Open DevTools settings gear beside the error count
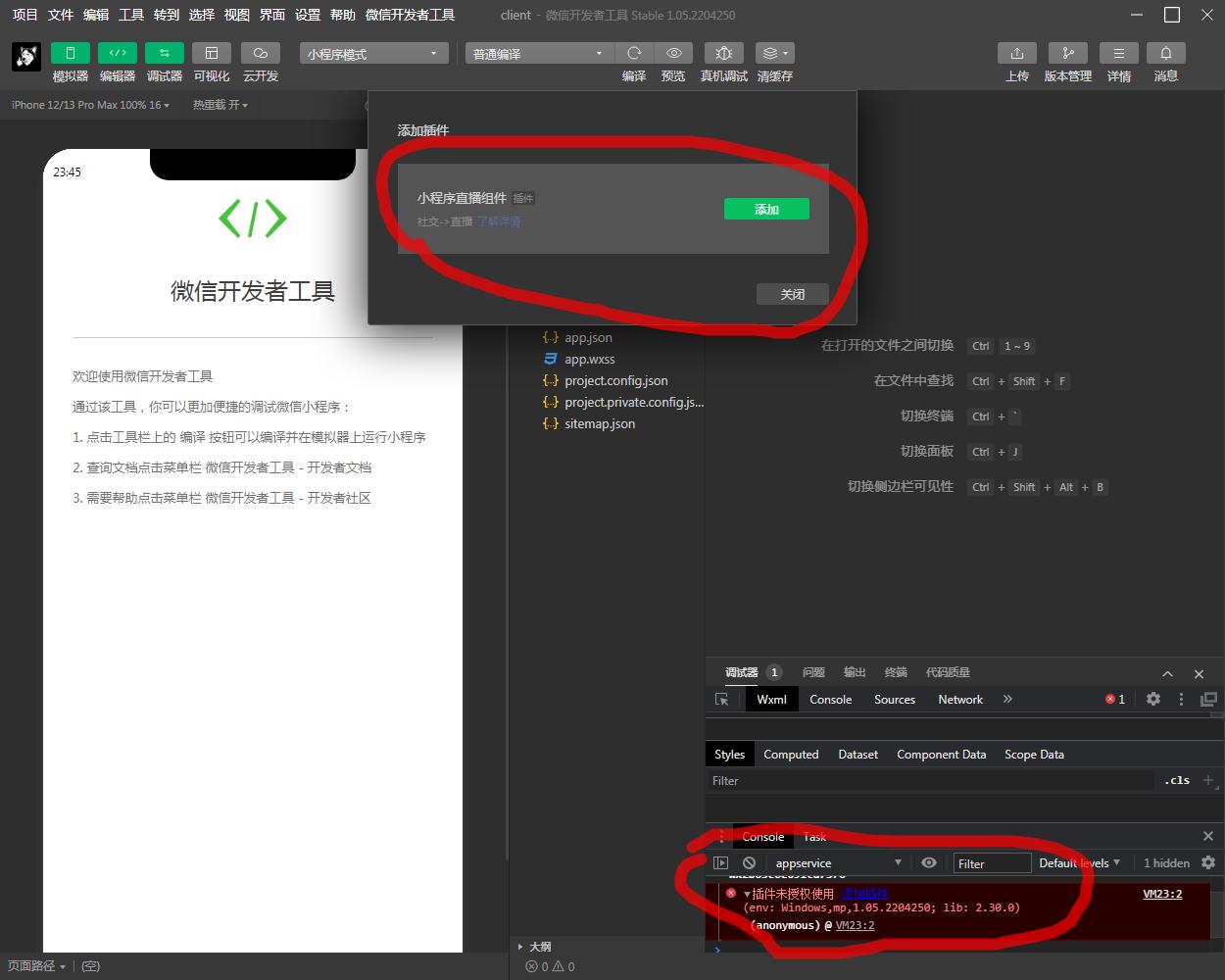Viewport: 1225px width, 980px height. (1153, 699)
